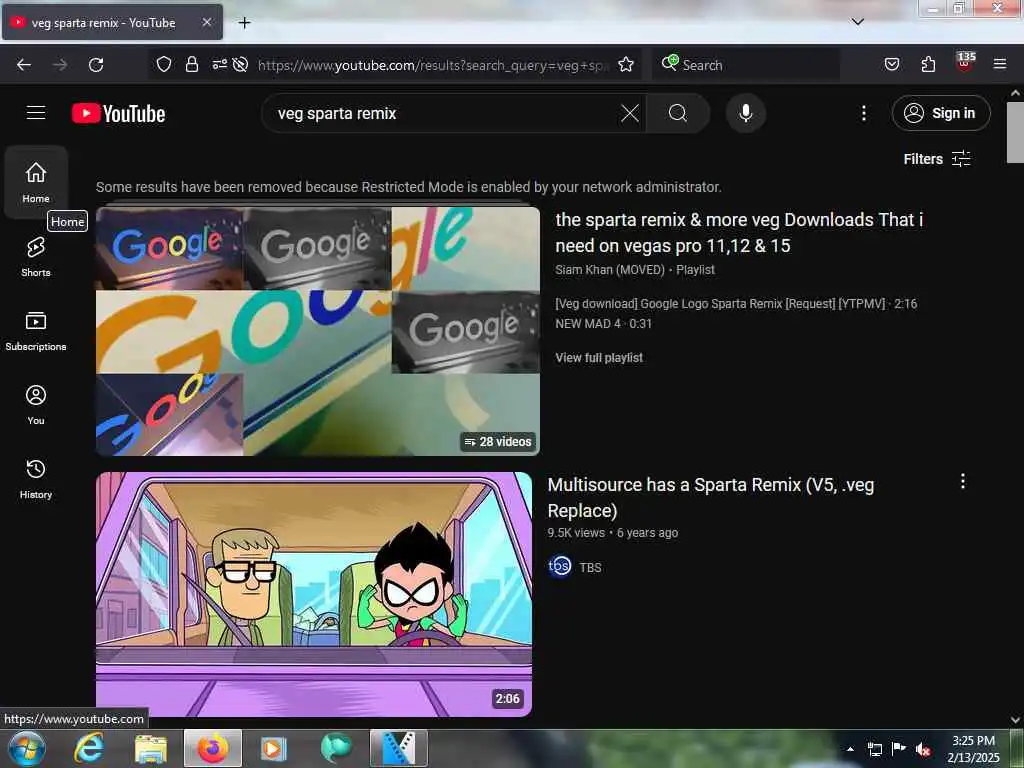Open Multisource has a Sparta Remix video title
Viewport: 1024px width, 768px height.
pos(711,498)
